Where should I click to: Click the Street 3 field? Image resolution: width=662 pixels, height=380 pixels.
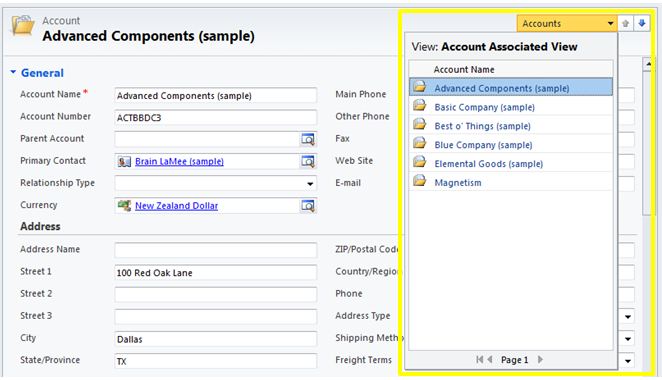[215, 317]
